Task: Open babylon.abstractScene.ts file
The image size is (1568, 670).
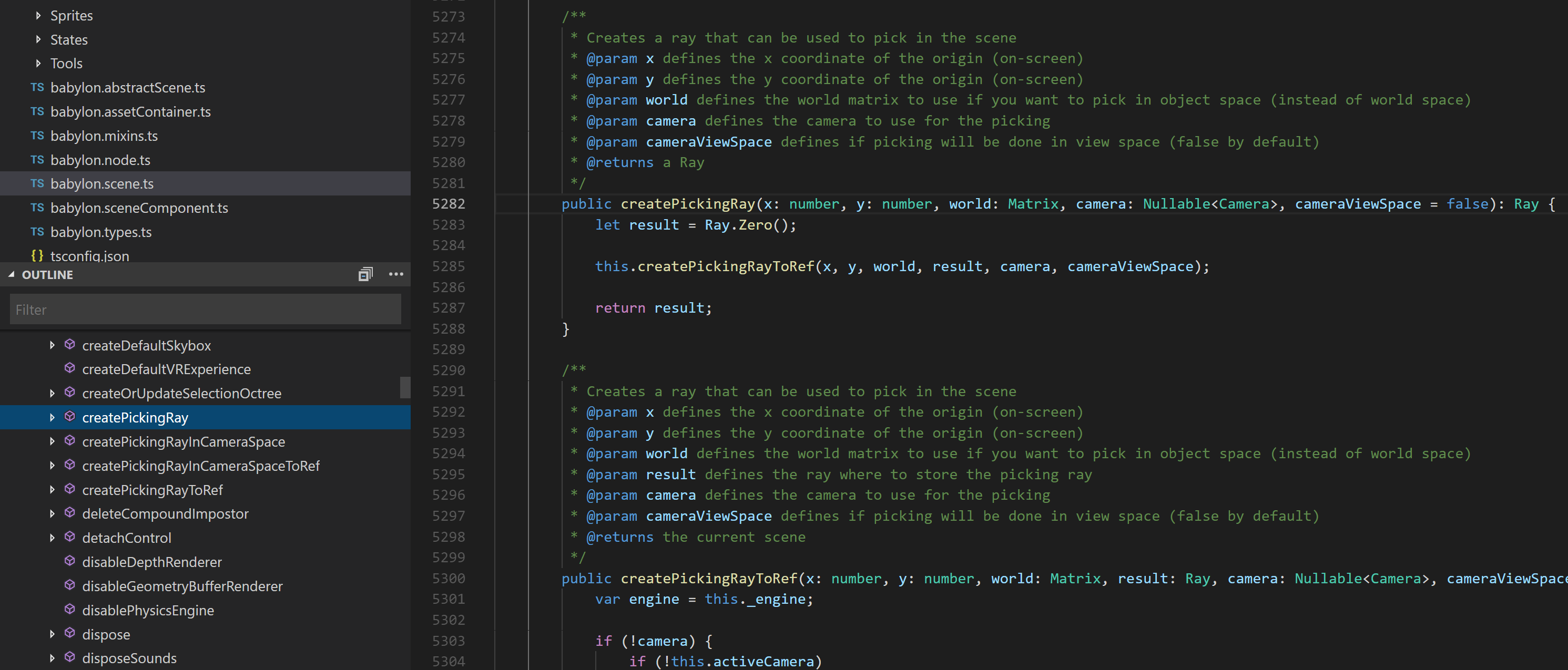Action: click(128, 88)
